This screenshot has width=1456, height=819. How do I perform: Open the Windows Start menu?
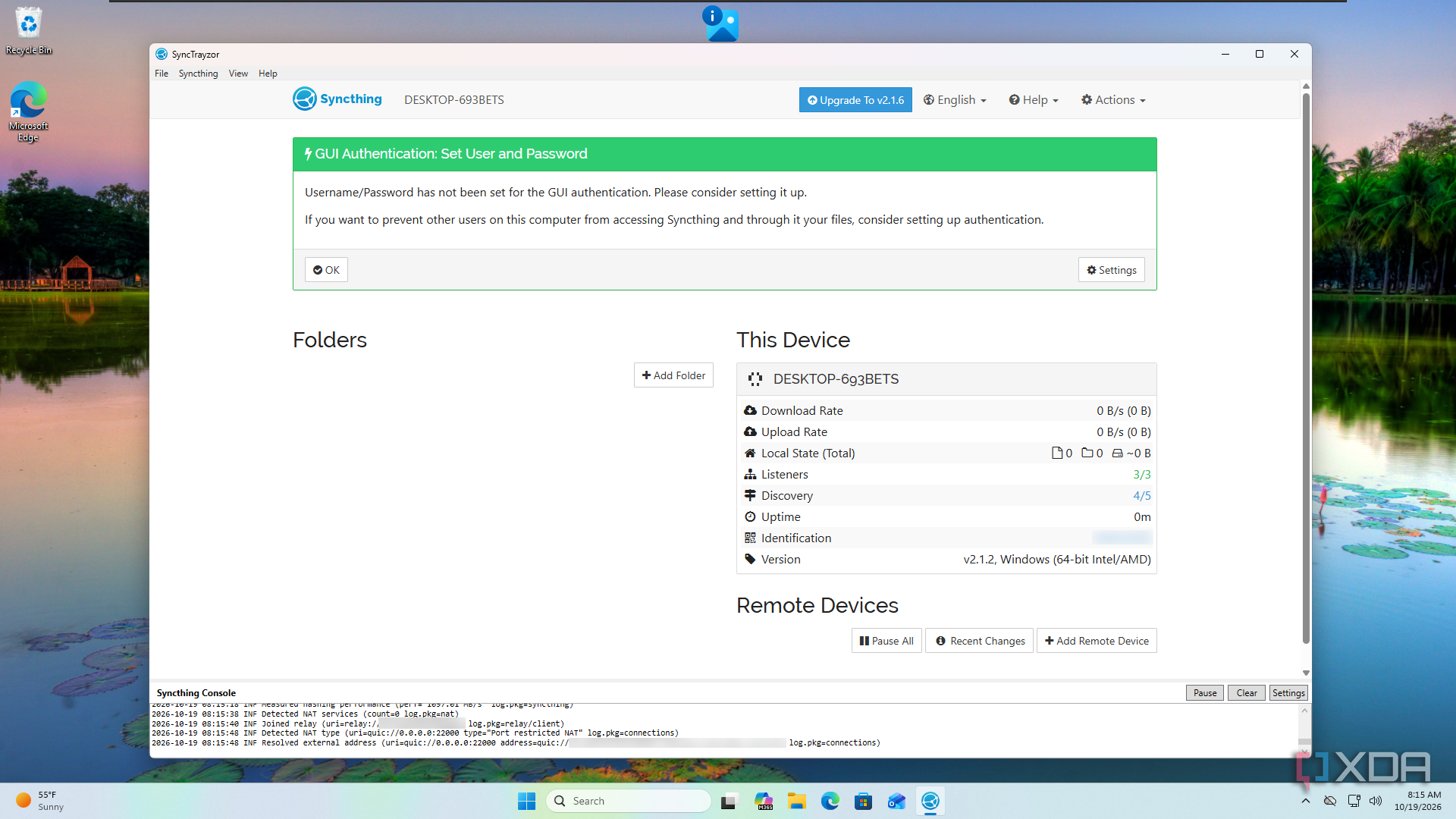pyautogui.click(x=527, y=801)
